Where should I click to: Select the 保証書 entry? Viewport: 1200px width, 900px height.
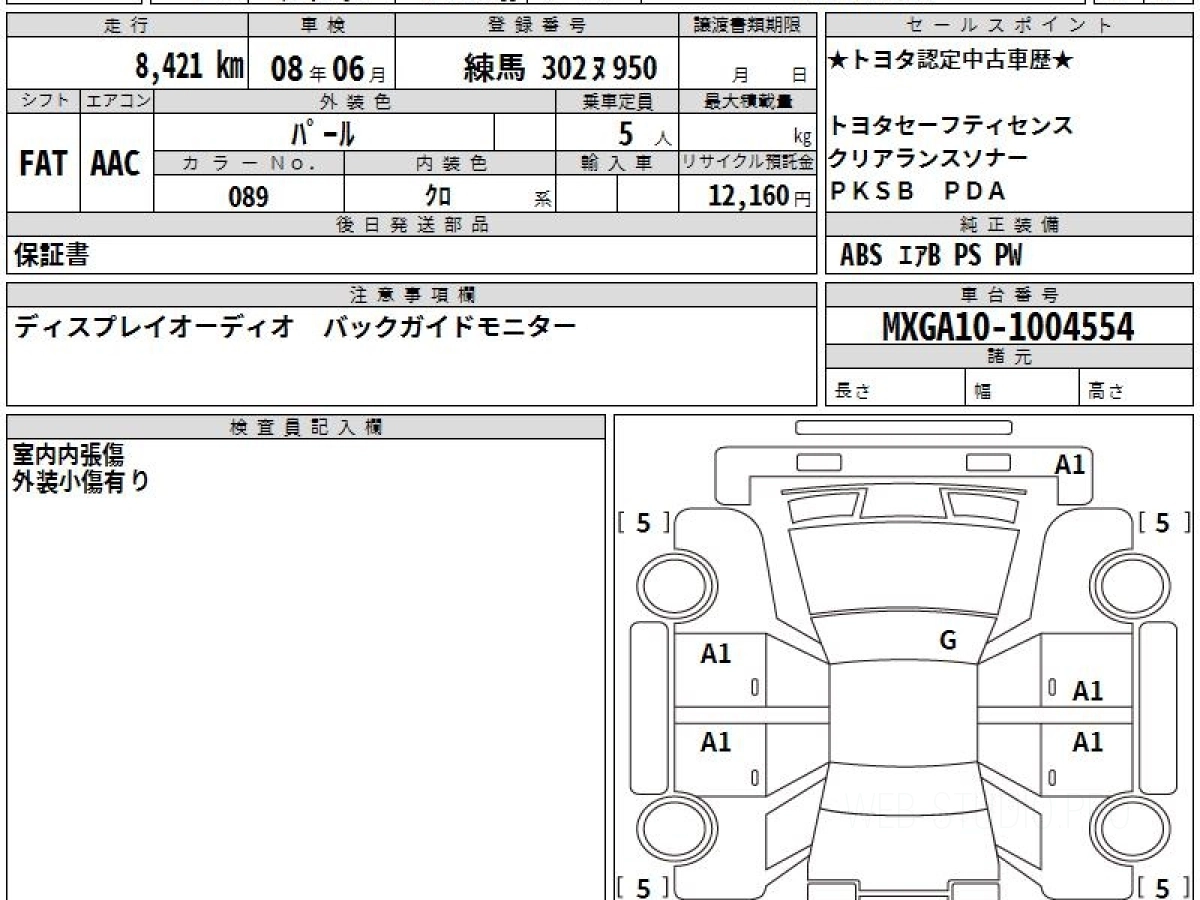pyautogui.click(x=51, y=256)
